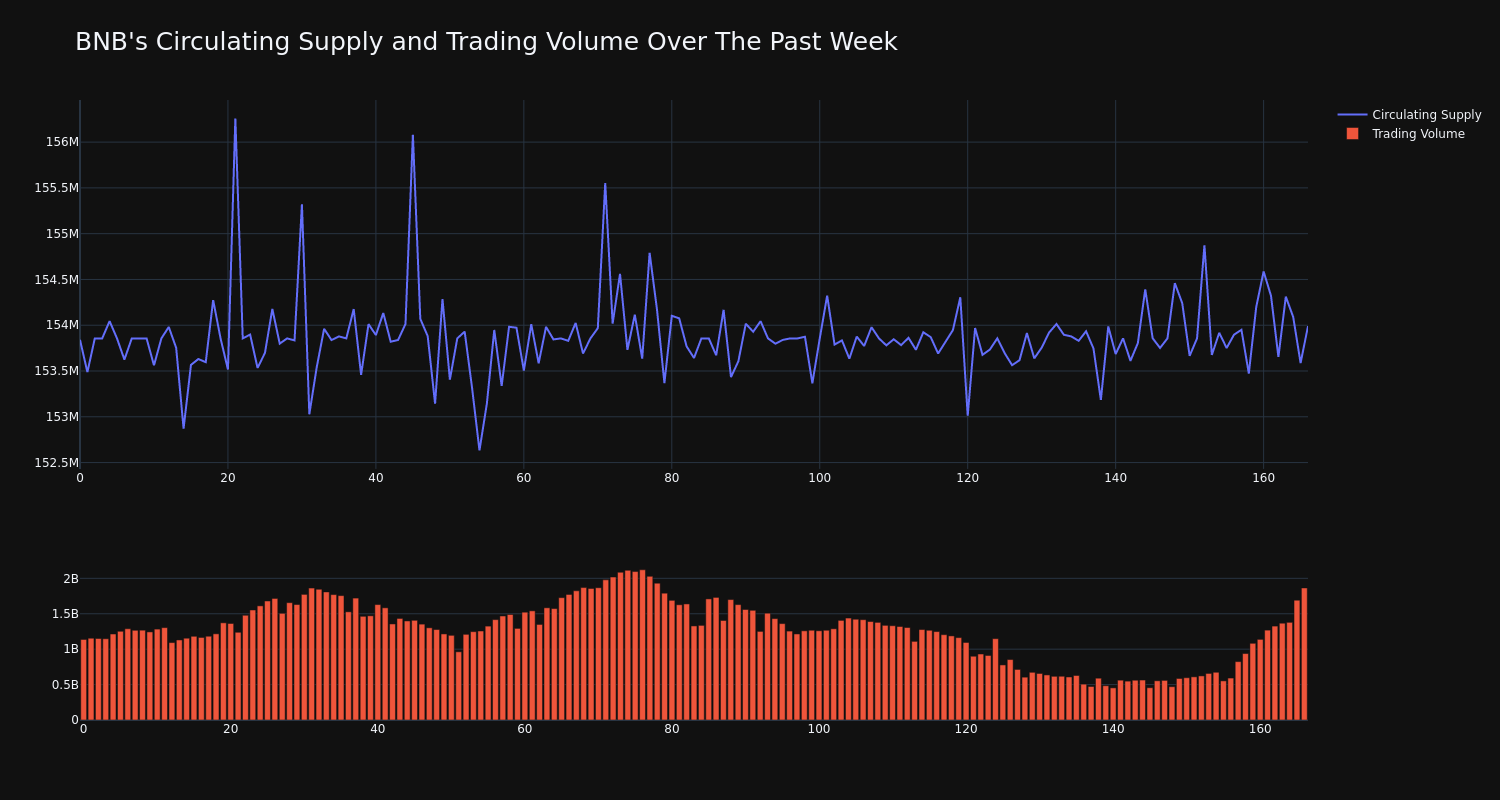Click the red Trading Volume legend square

tap(1352, 134)
